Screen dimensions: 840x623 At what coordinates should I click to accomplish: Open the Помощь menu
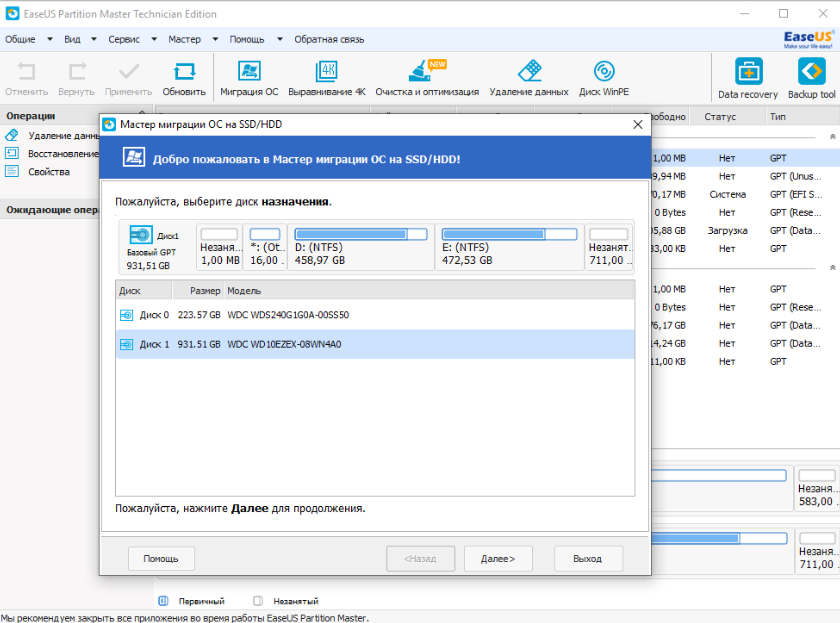(247, 39)
